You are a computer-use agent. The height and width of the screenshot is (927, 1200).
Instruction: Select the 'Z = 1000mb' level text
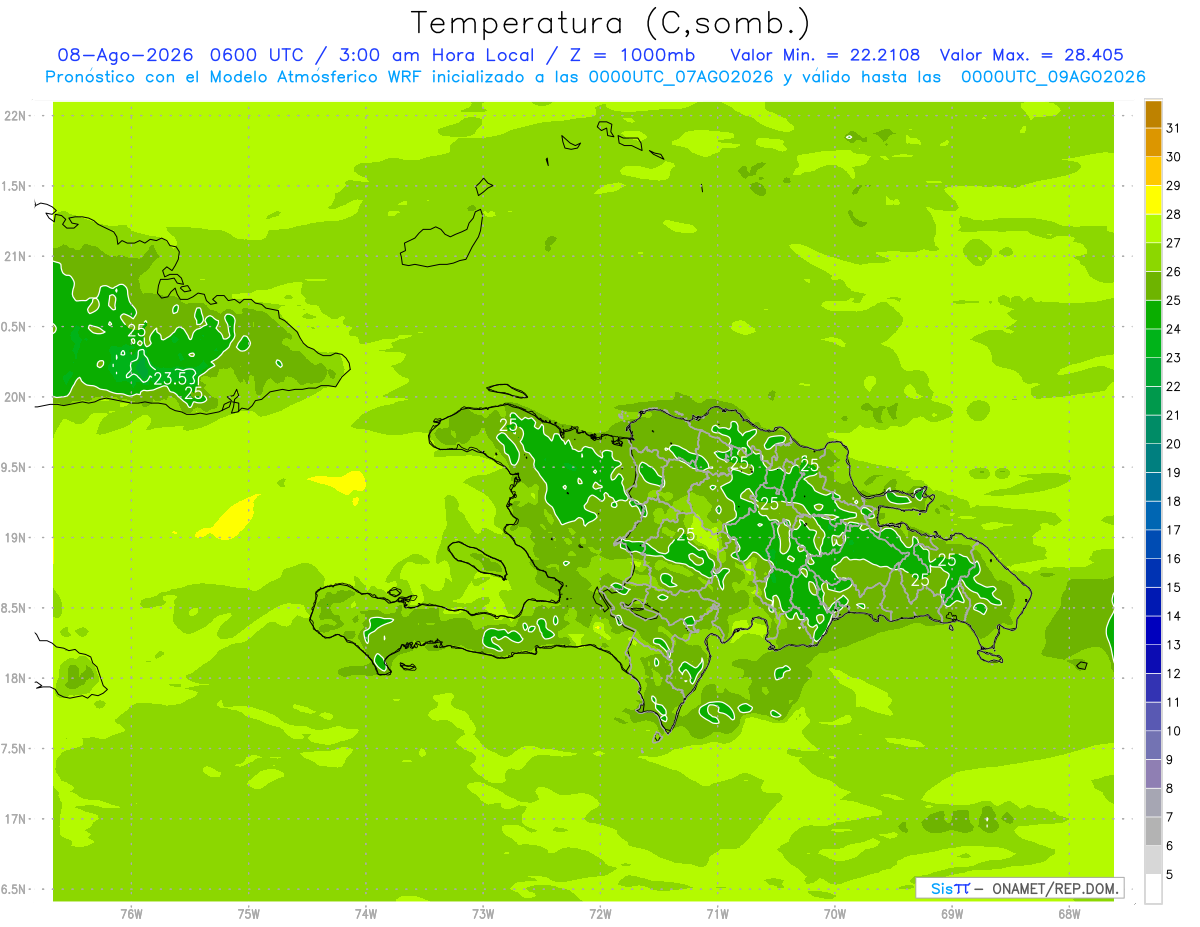click(630, 55)
